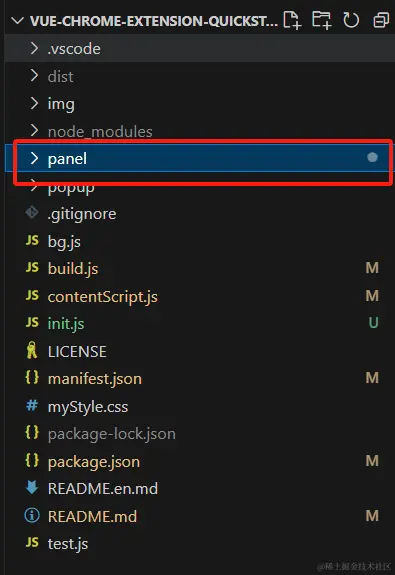Click the New File icon
This screenshot has width=395, height=575.
292,20
